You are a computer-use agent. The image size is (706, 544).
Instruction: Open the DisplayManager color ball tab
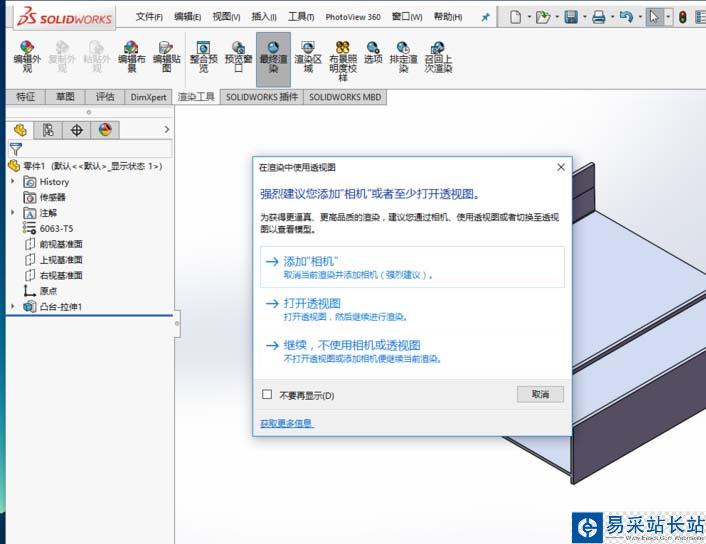point(105,130)
